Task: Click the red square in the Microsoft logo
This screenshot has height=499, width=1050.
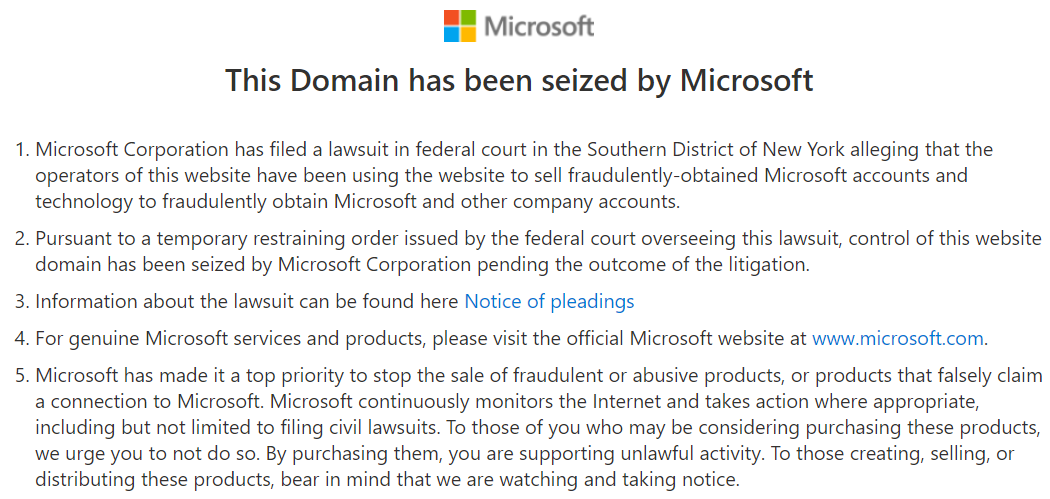Action: 451,17
